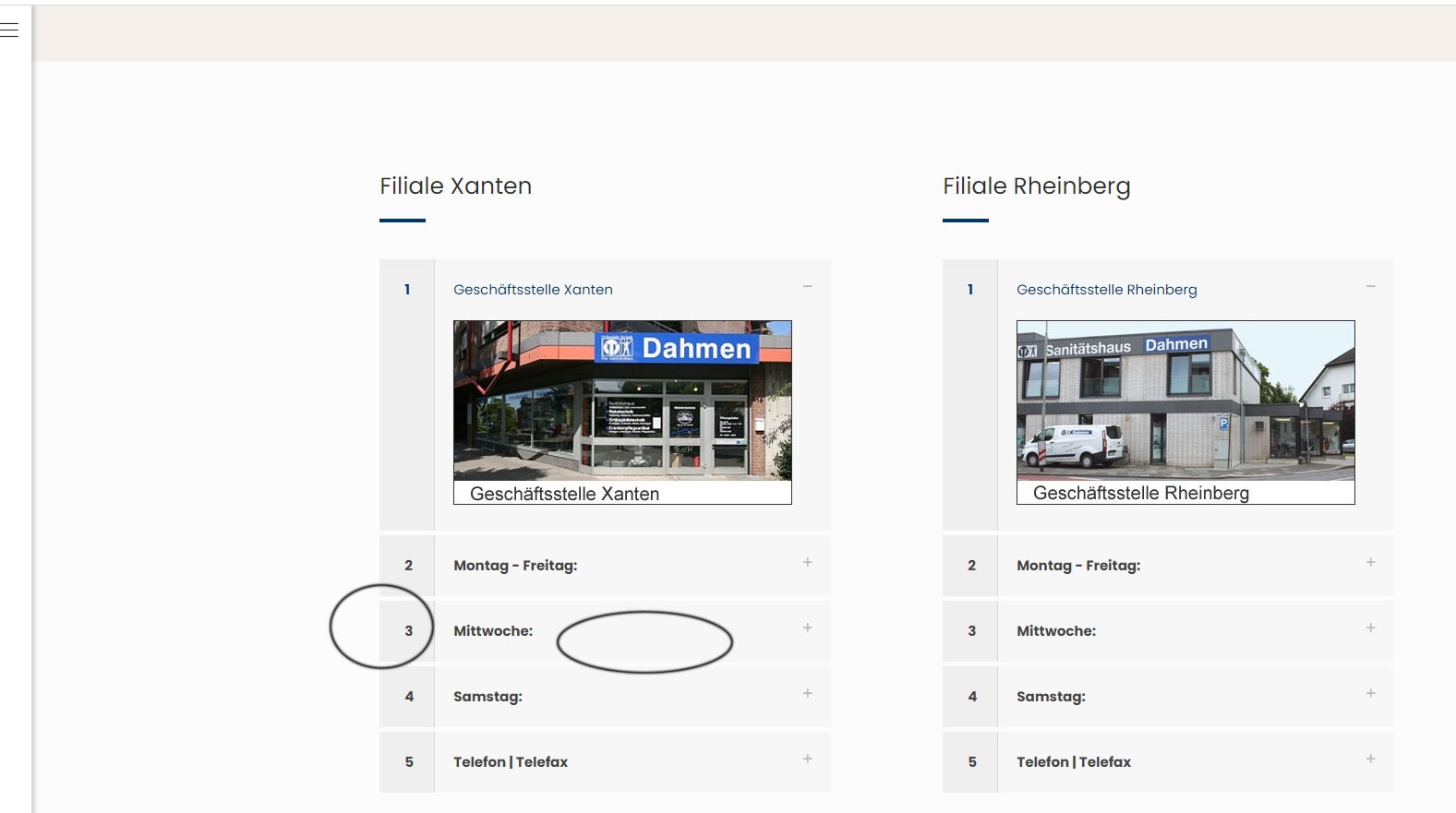
Task: Open the hamburger menu icon
Action: tap(9, 30)
